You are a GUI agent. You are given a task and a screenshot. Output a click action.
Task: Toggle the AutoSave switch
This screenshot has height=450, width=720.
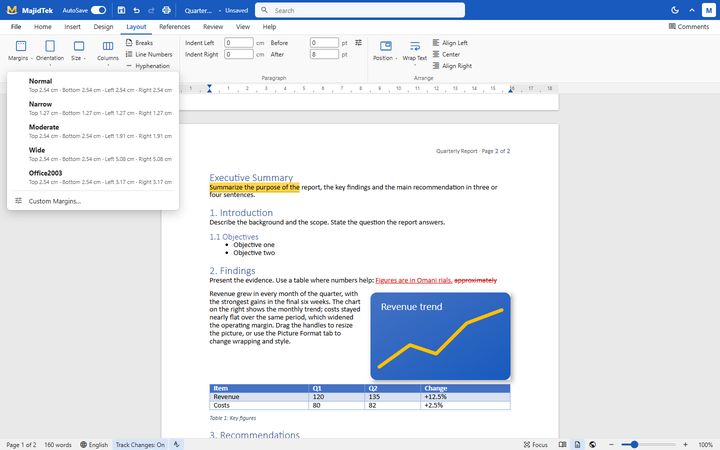[x=98, y=10]
